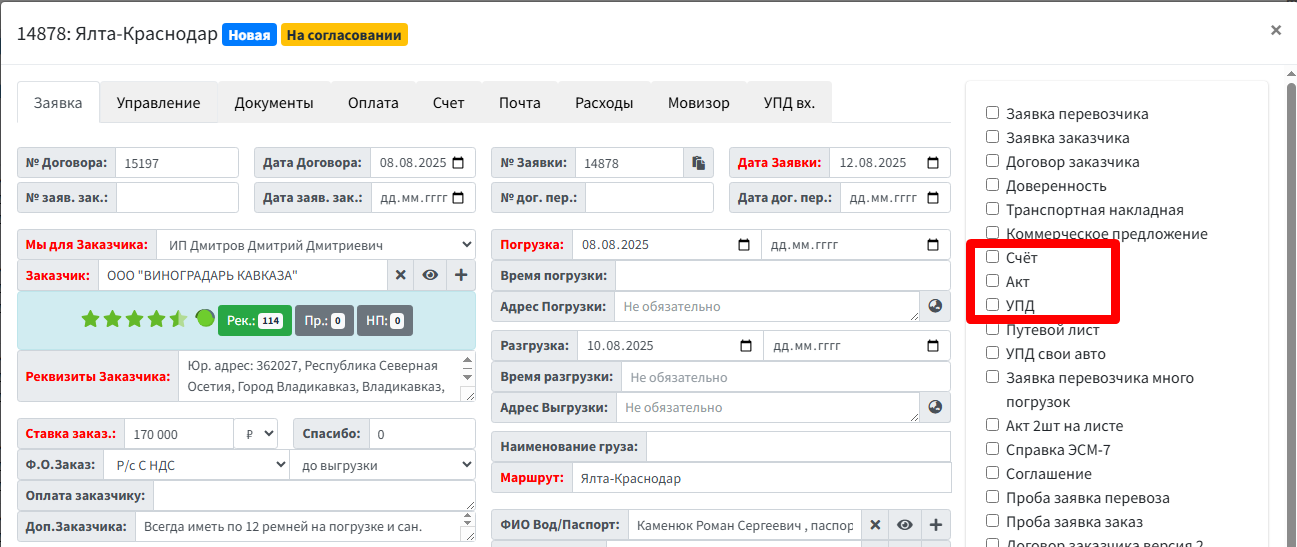Clear the driver ФИО Вод/Паспорт field
This screenshot has width=1297, height=547.
point(874,525)
